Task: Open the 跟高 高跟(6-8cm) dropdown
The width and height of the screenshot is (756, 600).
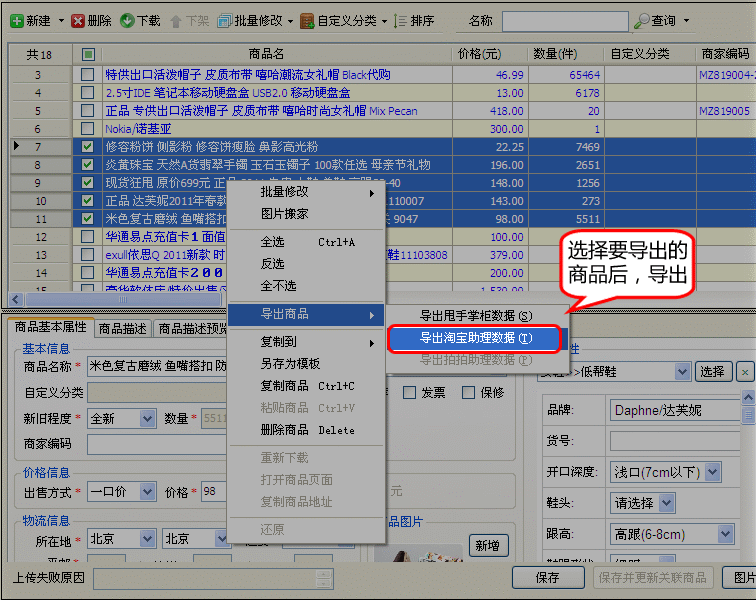Action: (726, 534)
